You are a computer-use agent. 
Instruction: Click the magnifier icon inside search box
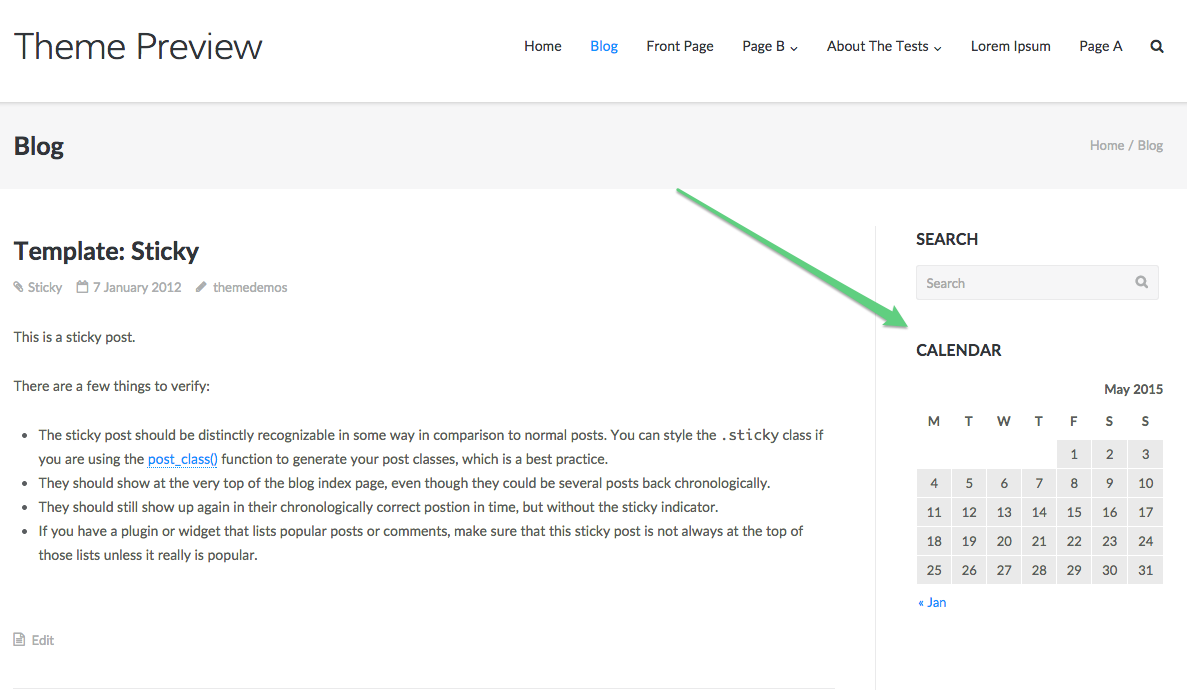click(x=1141, y=282)
